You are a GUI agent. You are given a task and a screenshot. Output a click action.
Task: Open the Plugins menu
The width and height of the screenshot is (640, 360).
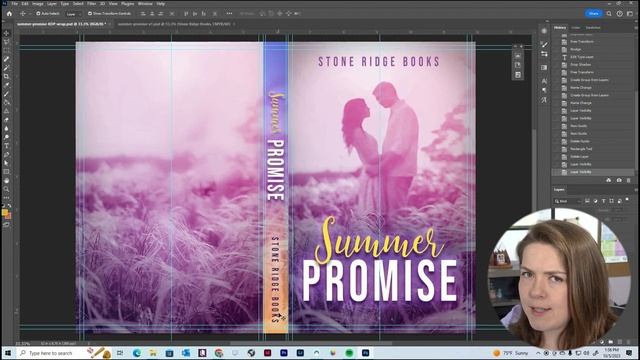127,4
